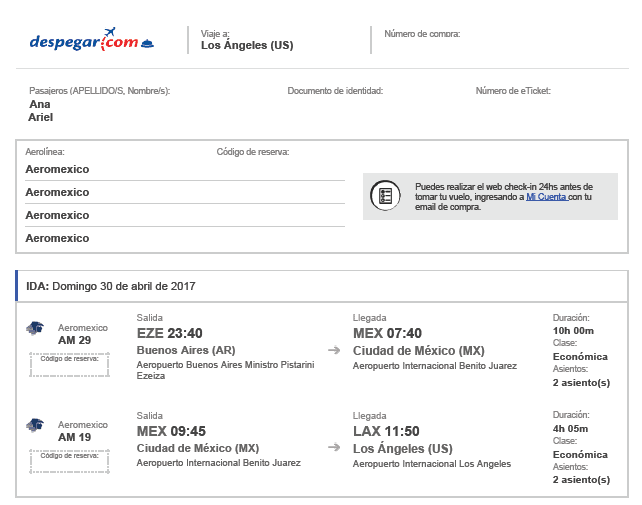Click the Los Ángeles (US) destination title
This screenshot has width=642, height=505.
point(247,45)
